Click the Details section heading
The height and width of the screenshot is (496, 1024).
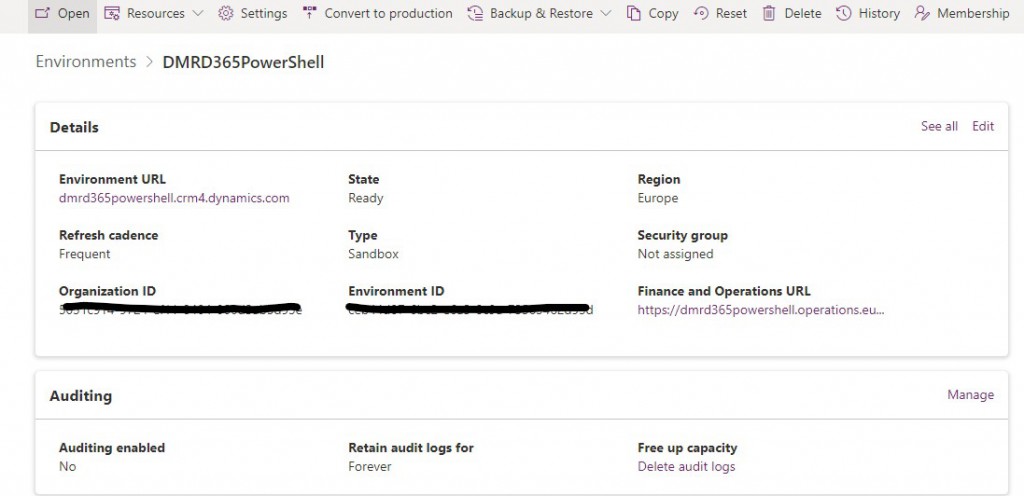[x=74, y=127]
